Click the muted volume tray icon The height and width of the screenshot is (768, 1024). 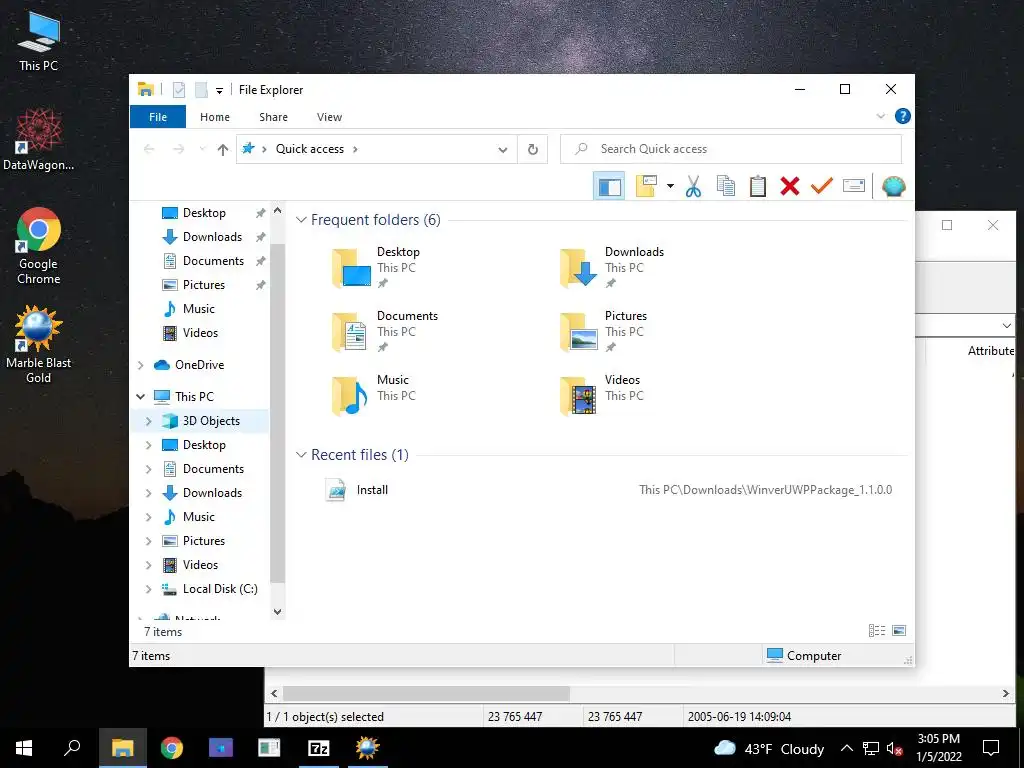pyautogui.click(x=895, y=748)
